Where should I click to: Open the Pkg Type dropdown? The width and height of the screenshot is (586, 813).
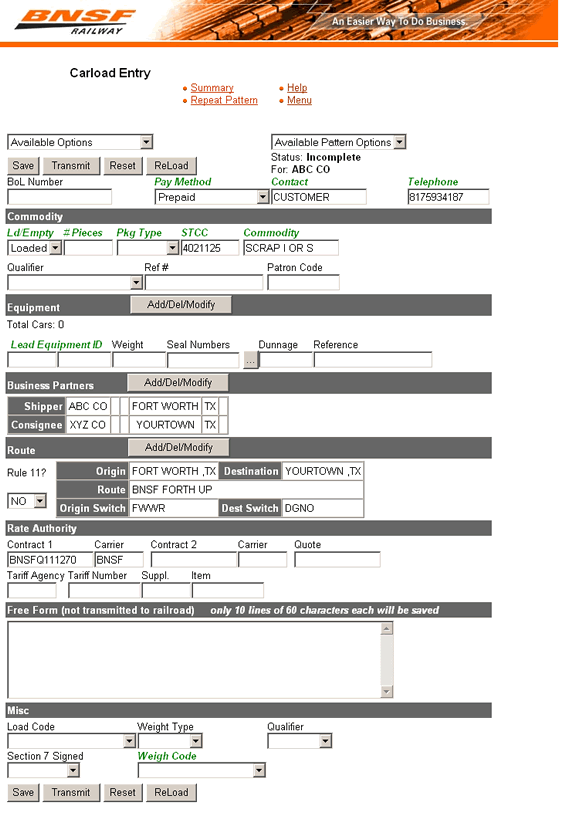coord(148,248)
